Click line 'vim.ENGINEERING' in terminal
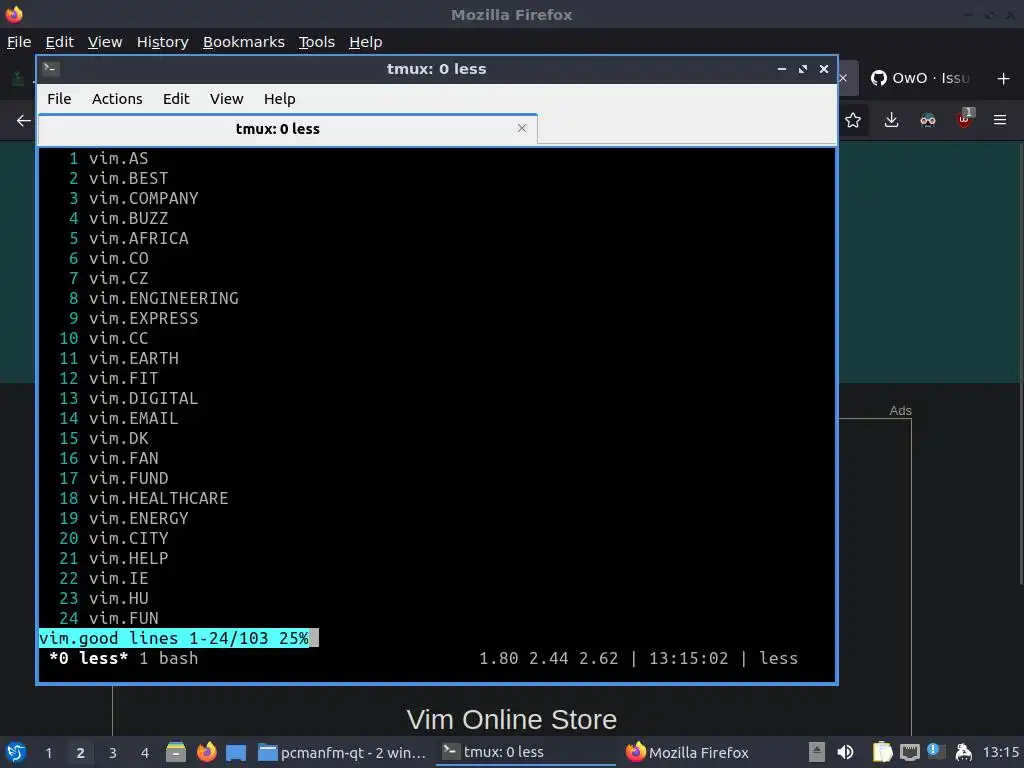This screenshot has height=768, width=1024. pos(164,298)
